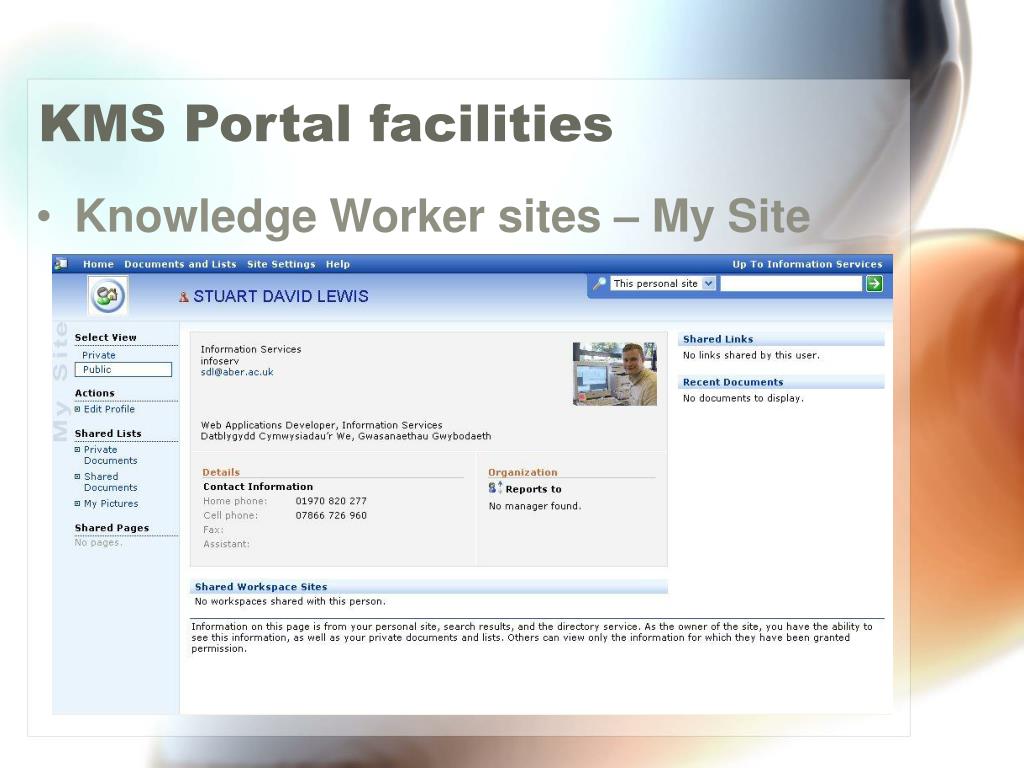Click the 'infoserv' username text
This screenshot has height=768, width=1024.
(x=219, y=361)
